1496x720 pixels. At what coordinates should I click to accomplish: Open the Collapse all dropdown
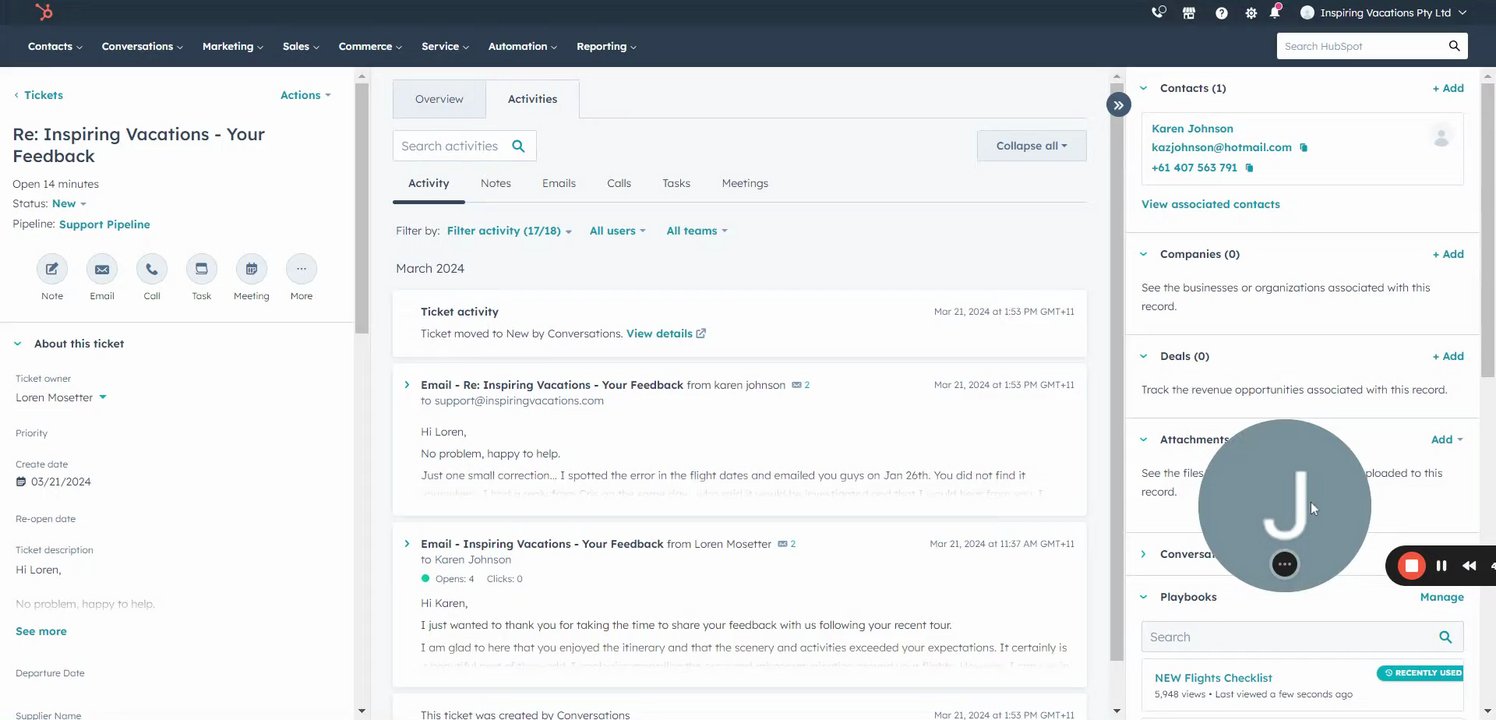pyautogui.click(x=1031, y=146)
